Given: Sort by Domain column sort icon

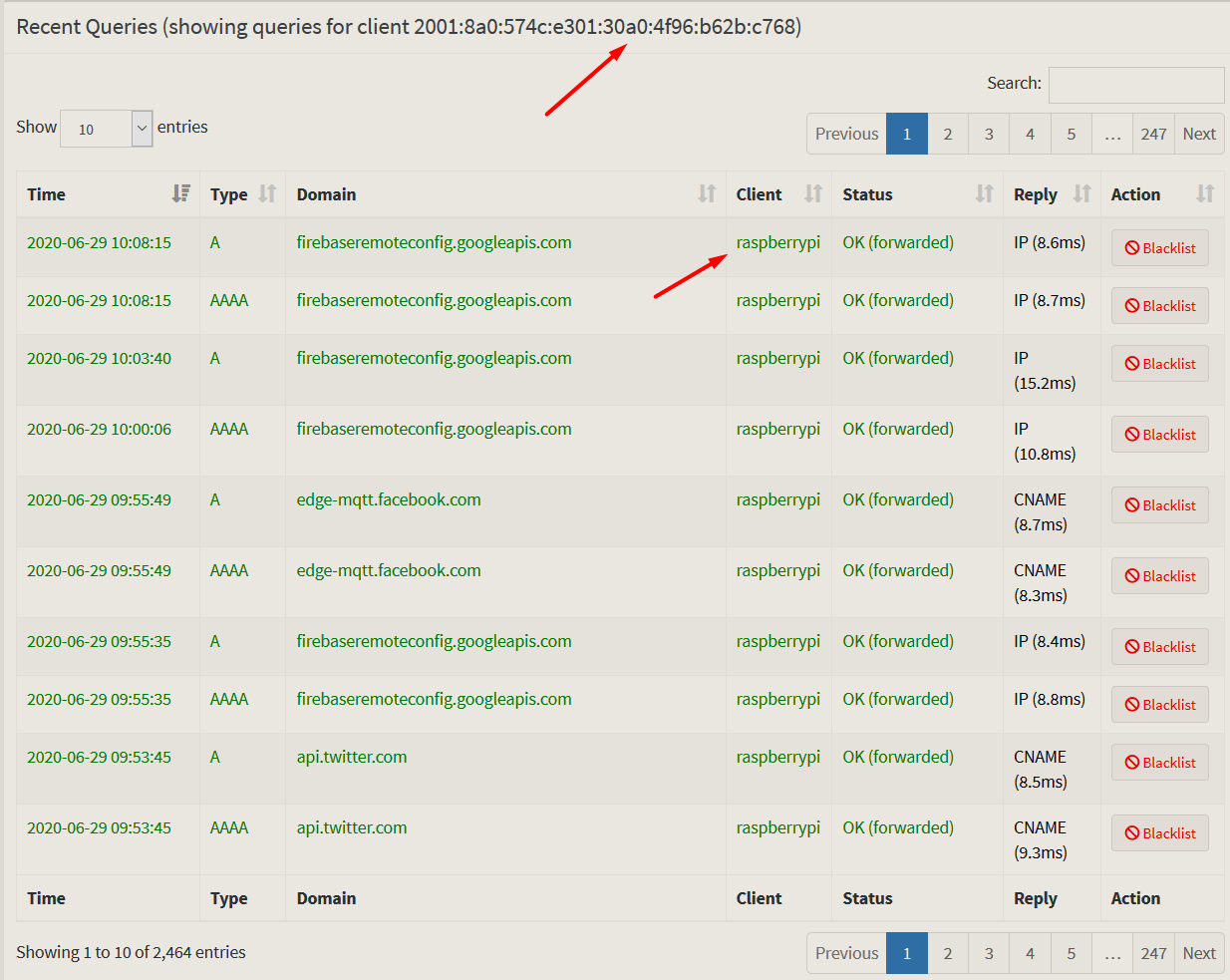Looking at the screenshot, I should tap(707, 193).
